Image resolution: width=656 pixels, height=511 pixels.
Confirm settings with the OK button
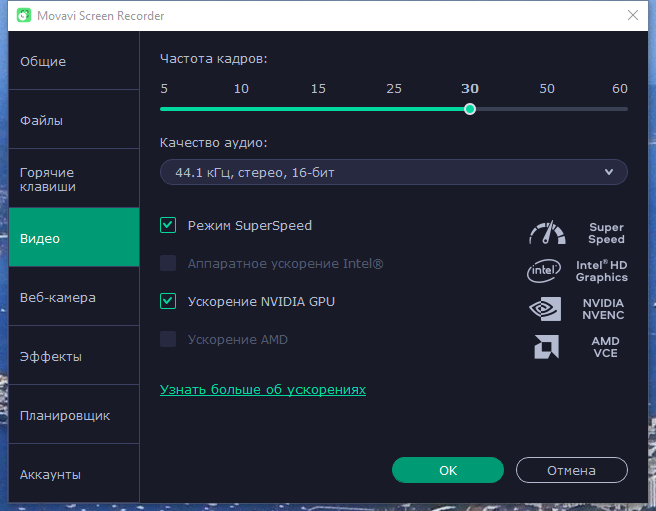tap(448, 470)
